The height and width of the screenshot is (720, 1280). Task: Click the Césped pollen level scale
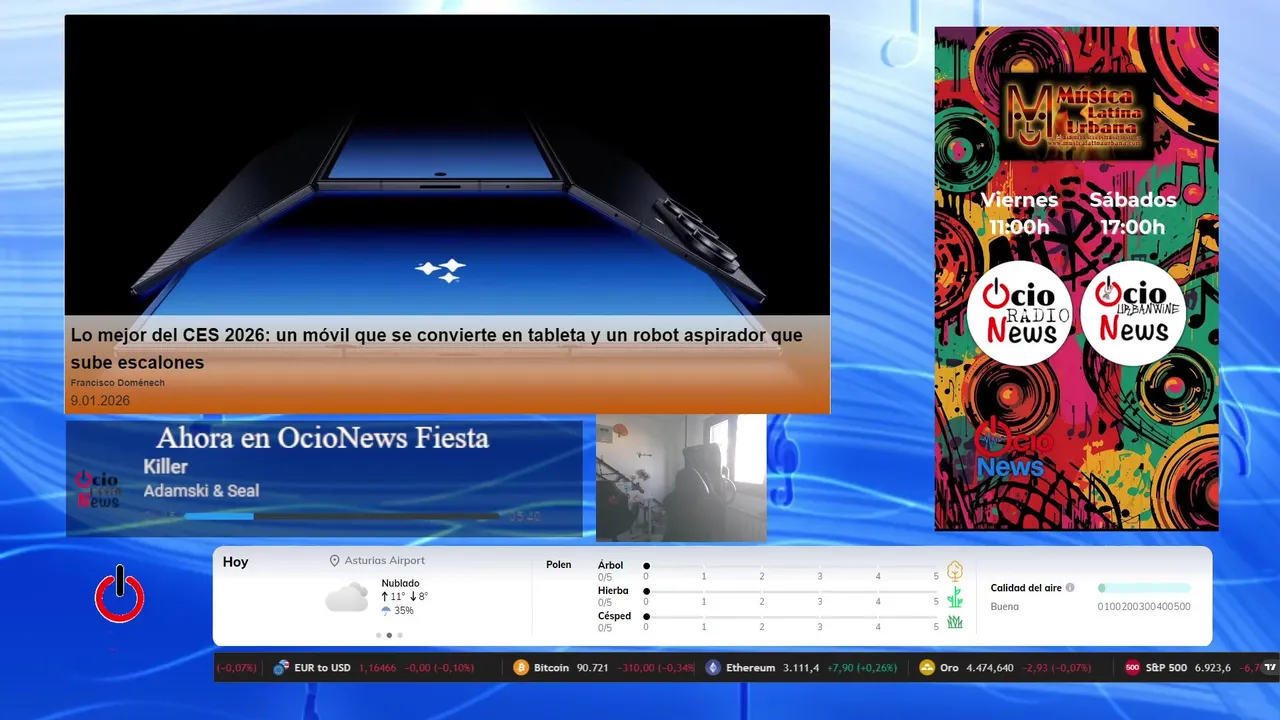[x=791, y=622]
